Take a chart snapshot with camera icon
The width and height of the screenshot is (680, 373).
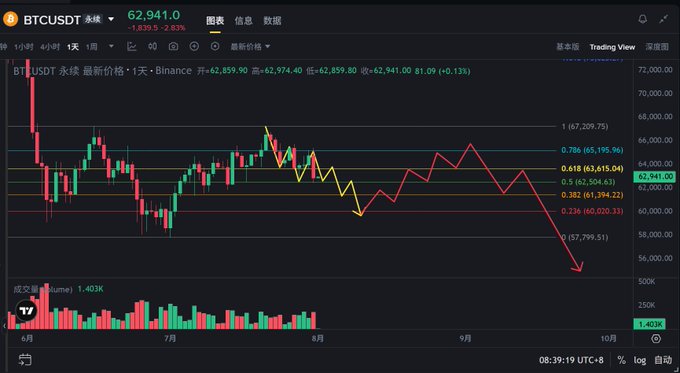tap(173, 46)
